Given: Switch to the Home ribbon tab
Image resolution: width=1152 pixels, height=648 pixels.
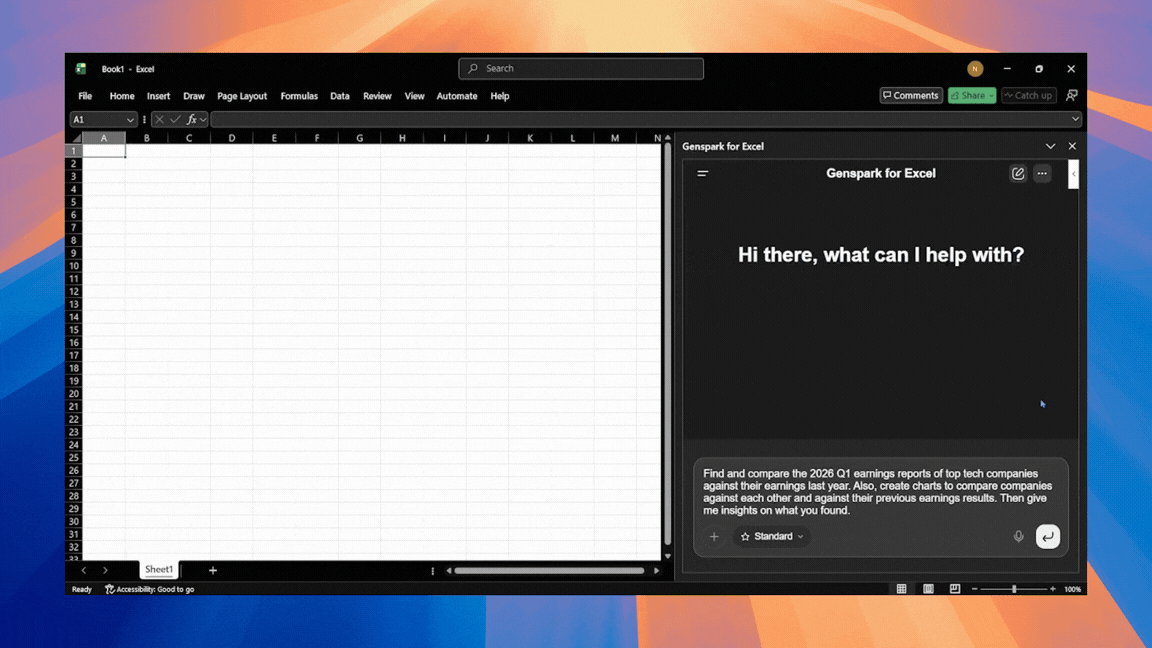Looking at the screenshot, I should pyautogui.click(x=122, y=96).
